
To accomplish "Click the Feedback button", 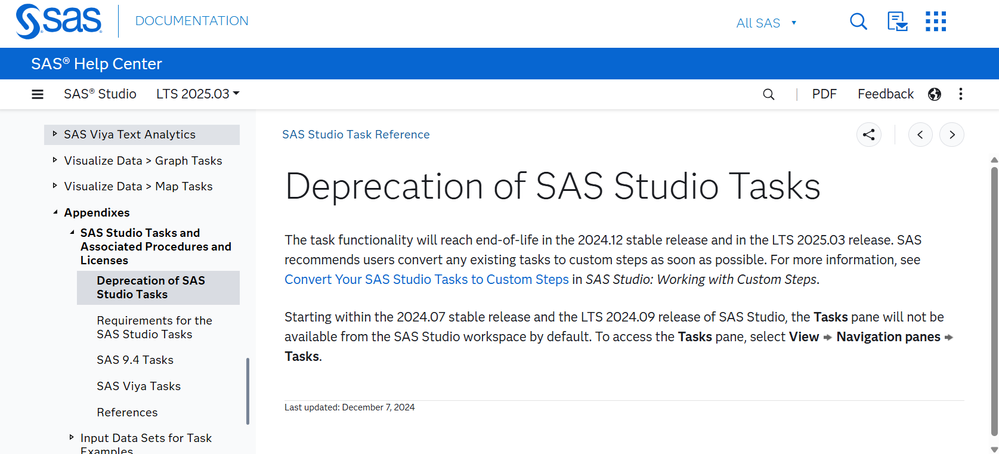I will [886, 94].
